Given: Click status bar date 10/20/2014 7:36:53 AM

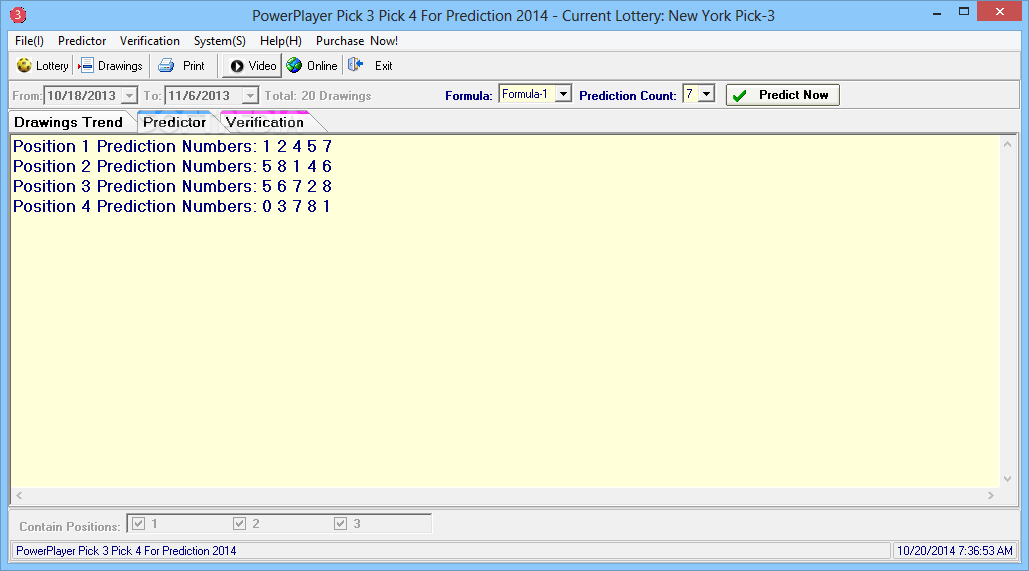Looking at the screenshot, I should click(x=955, y=551).
